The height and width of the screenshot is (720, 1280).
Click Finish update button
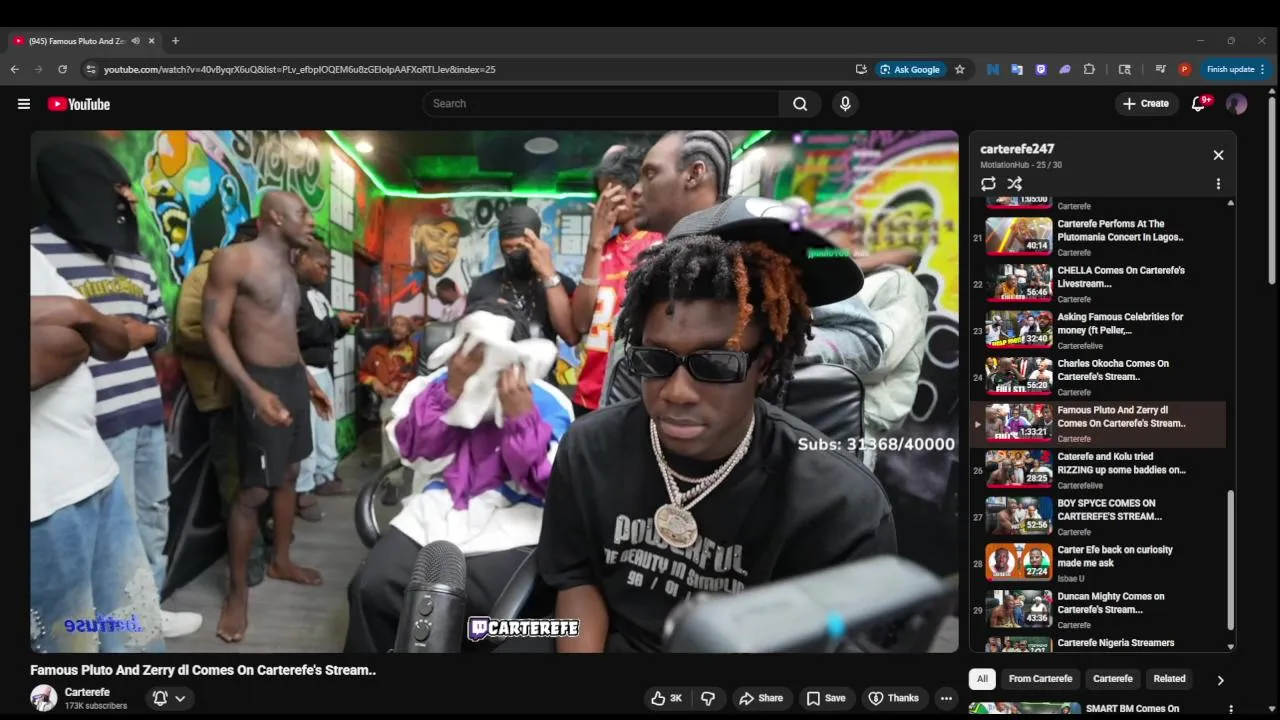1236,69
